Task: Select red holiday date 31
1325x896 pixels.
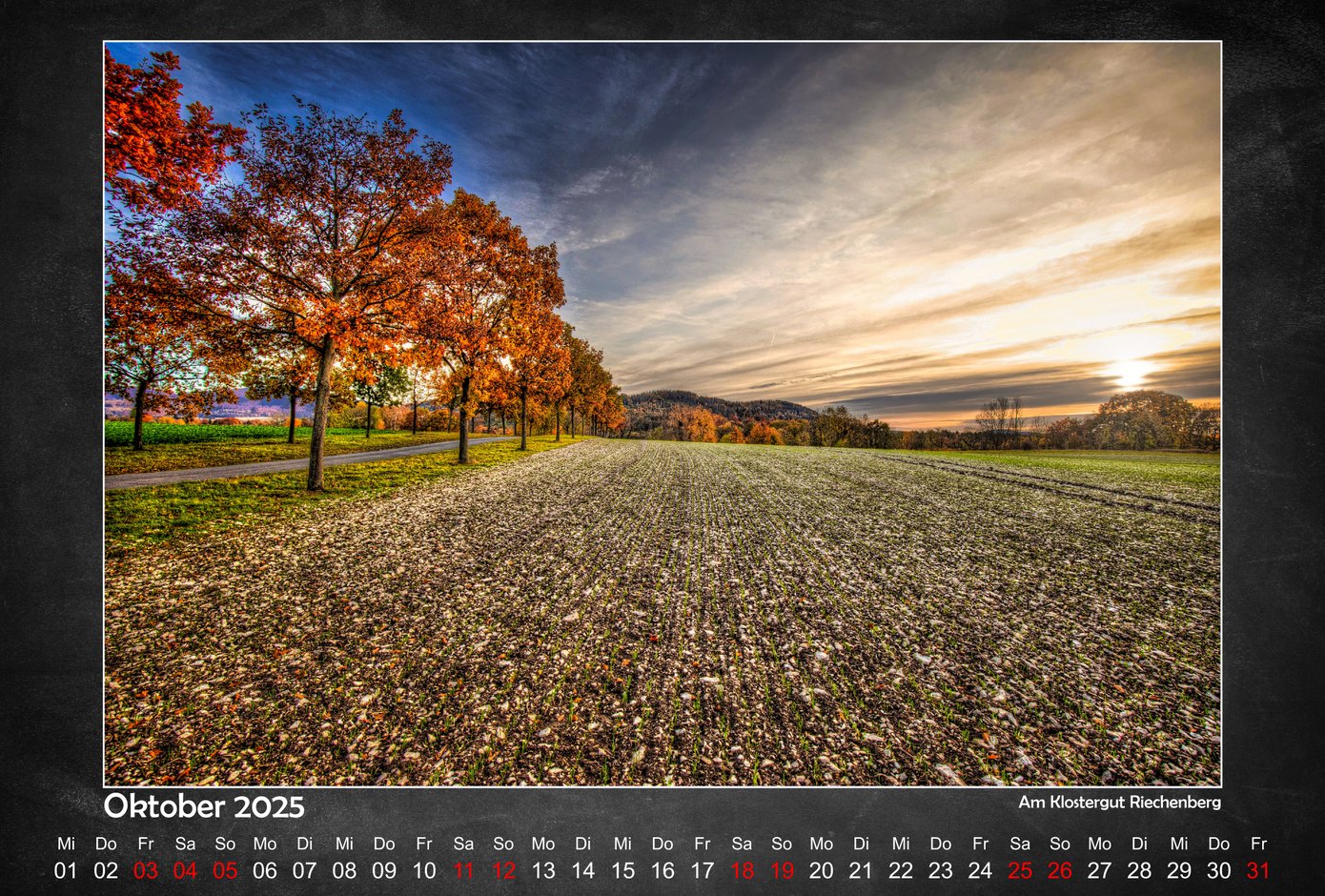Action: 1258,870
